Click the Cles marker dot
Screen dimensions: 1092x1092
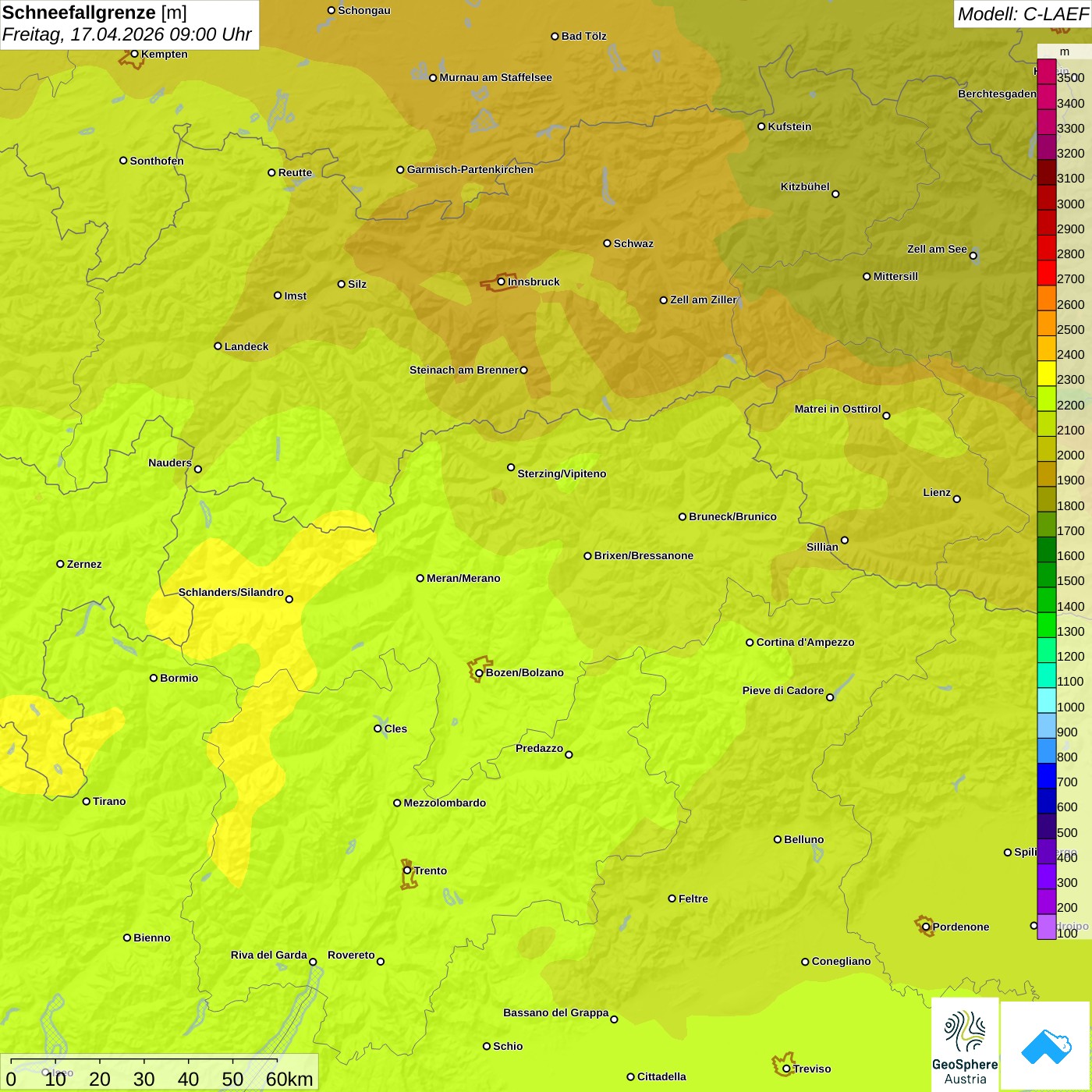click(x=378, y=729)
